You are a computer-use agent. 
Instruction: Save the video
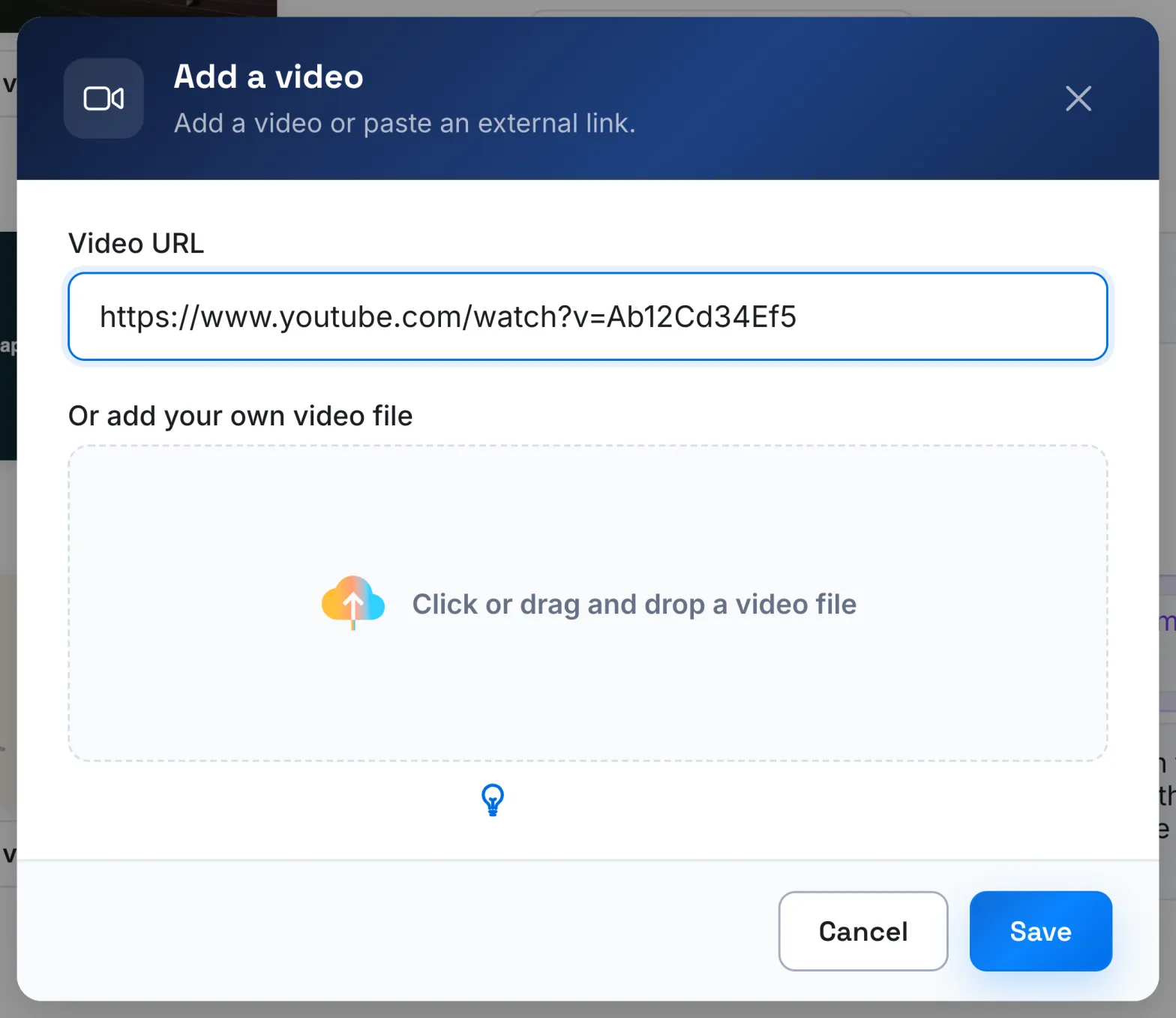[x=1040, y=931]
